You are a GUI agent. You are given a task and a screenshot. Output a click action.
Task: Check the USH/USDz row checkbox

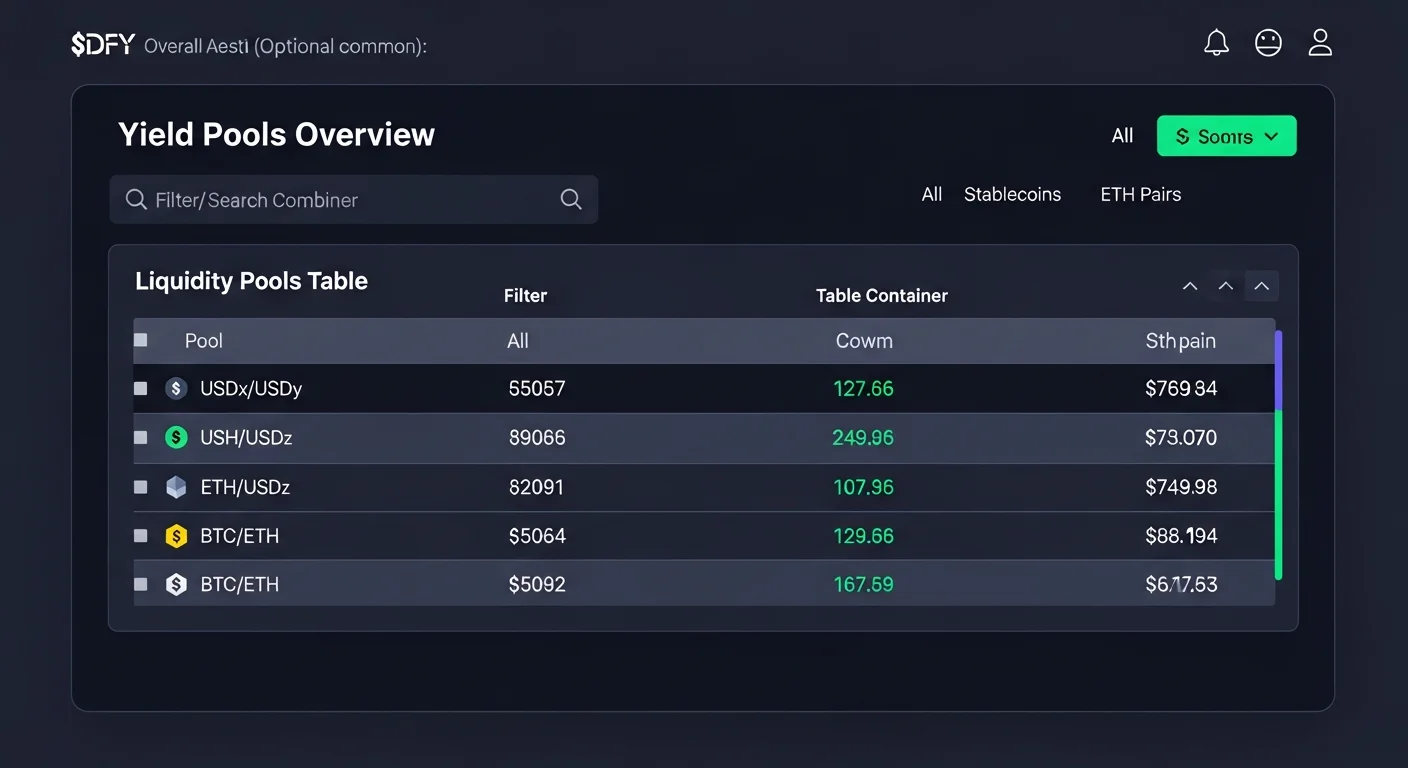[141, 437]
